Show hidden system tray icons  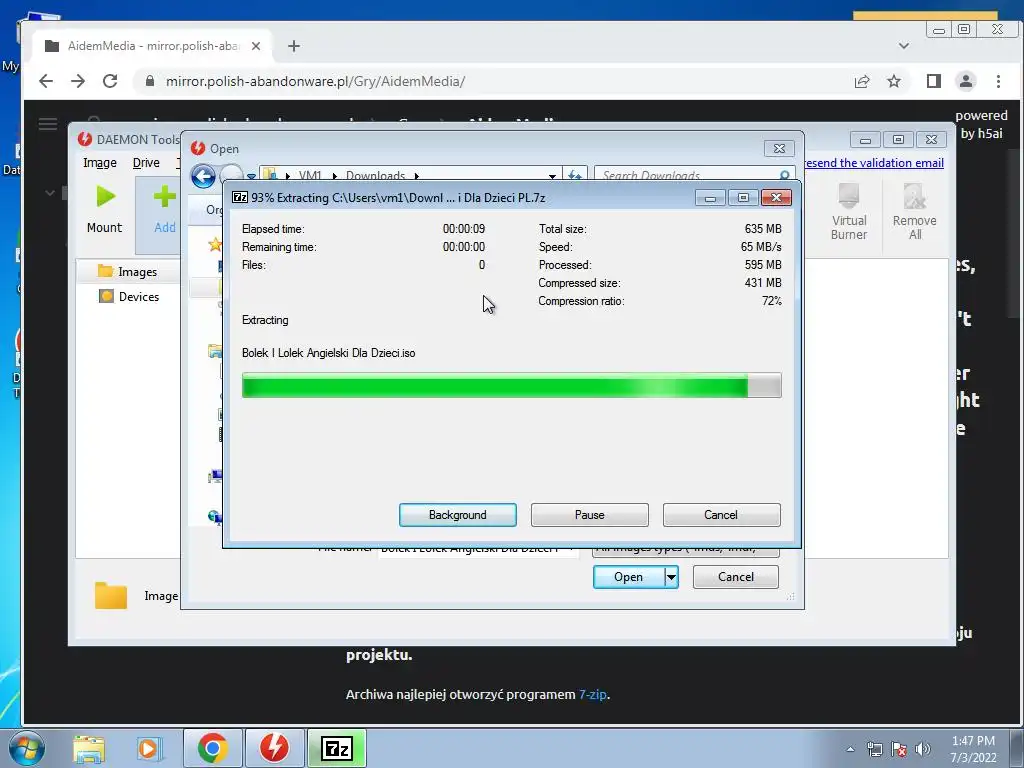point(850,749)
